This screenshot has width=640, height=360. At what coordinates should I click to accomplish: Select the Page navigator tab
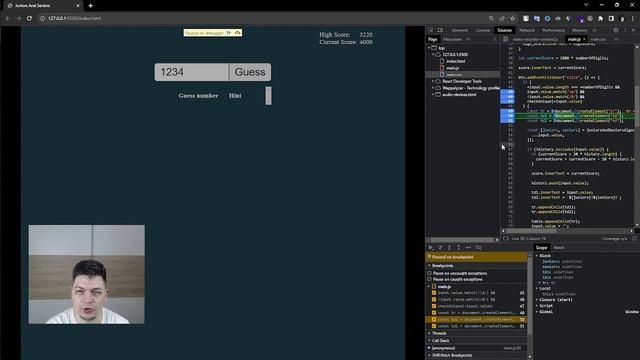point(433,39)
